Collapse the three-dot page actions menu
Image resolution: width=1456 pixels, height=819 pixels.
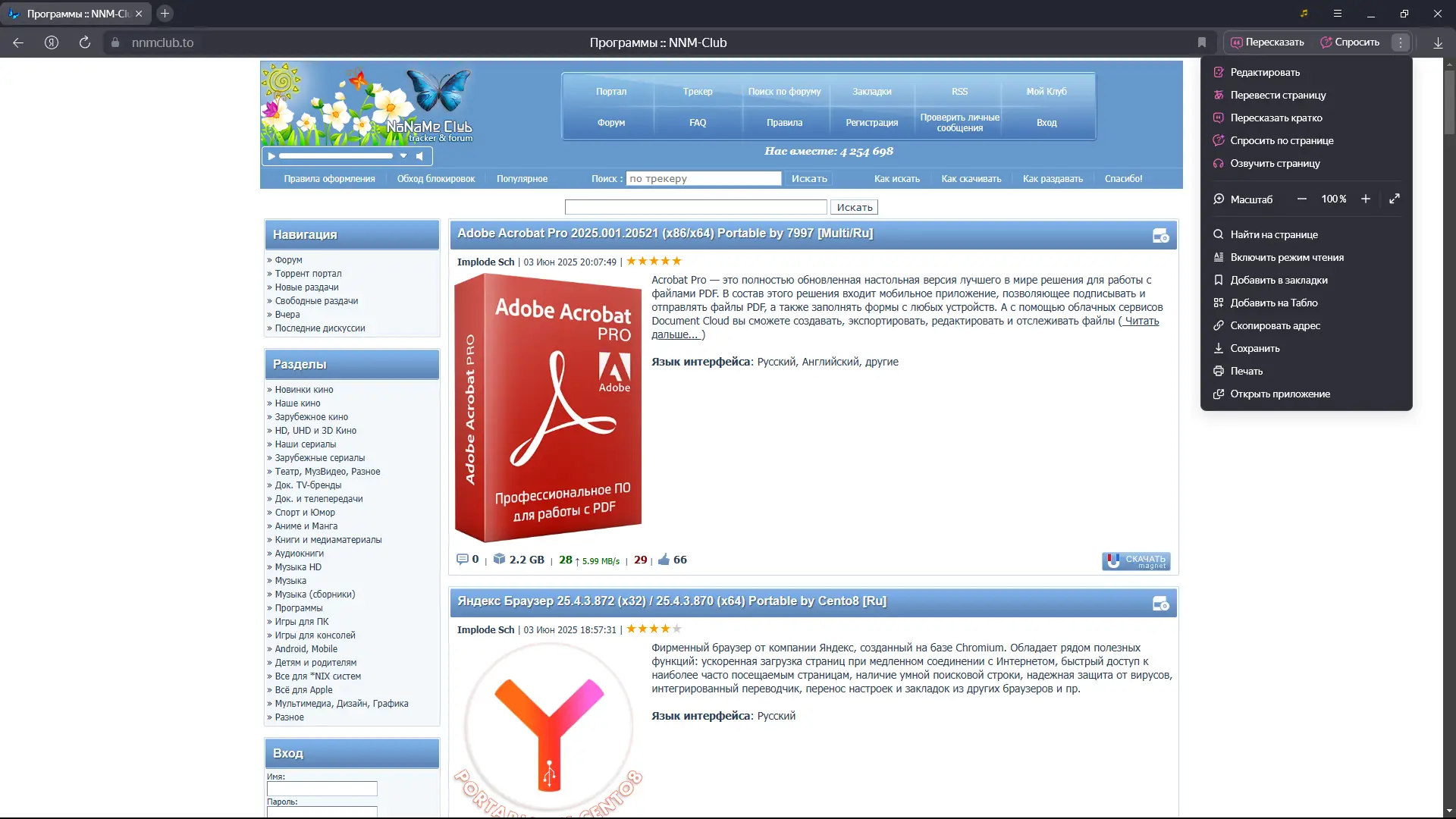pos(1401,42)
